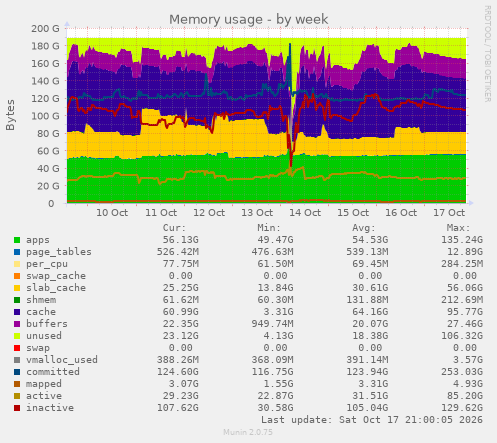The width and height of the screenshot is (497, 443).
Task: Click the 'Bytes' y-axis label
Action: 10,115
